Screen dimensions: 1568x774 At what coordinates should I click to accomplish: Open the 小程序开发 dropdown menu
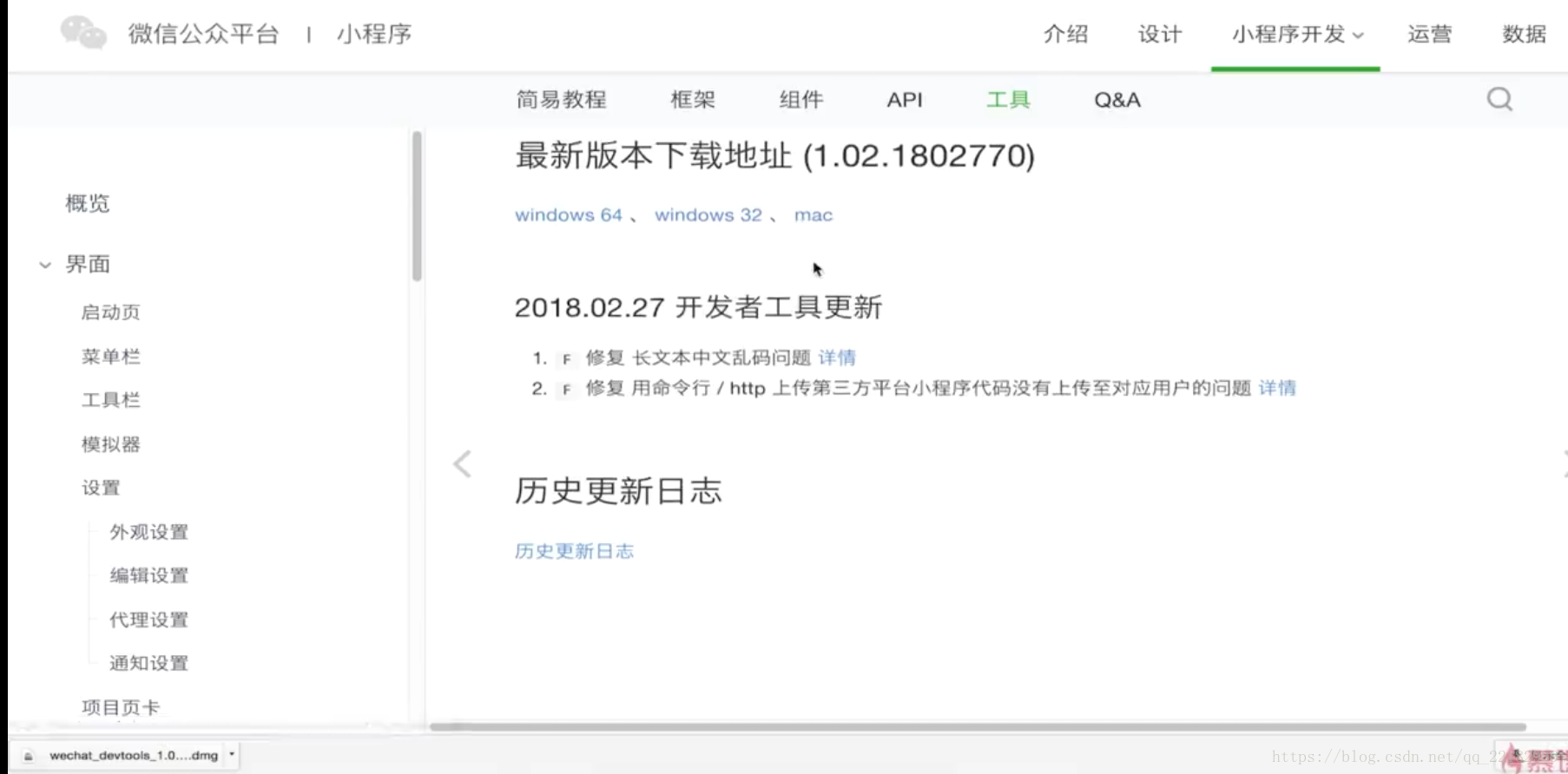click(x=1297, y=34)
